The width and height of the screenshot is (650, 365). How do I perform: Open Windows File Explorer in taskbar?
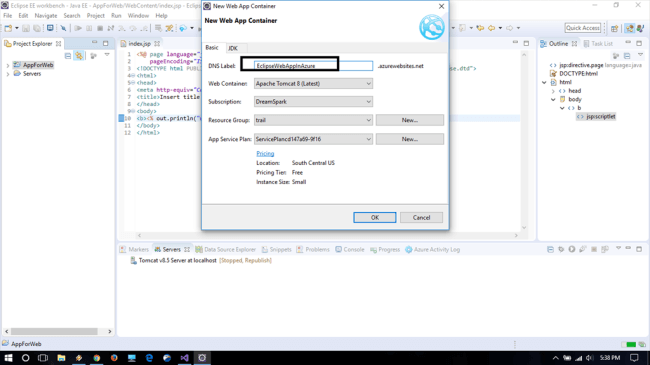click(61, 358)
